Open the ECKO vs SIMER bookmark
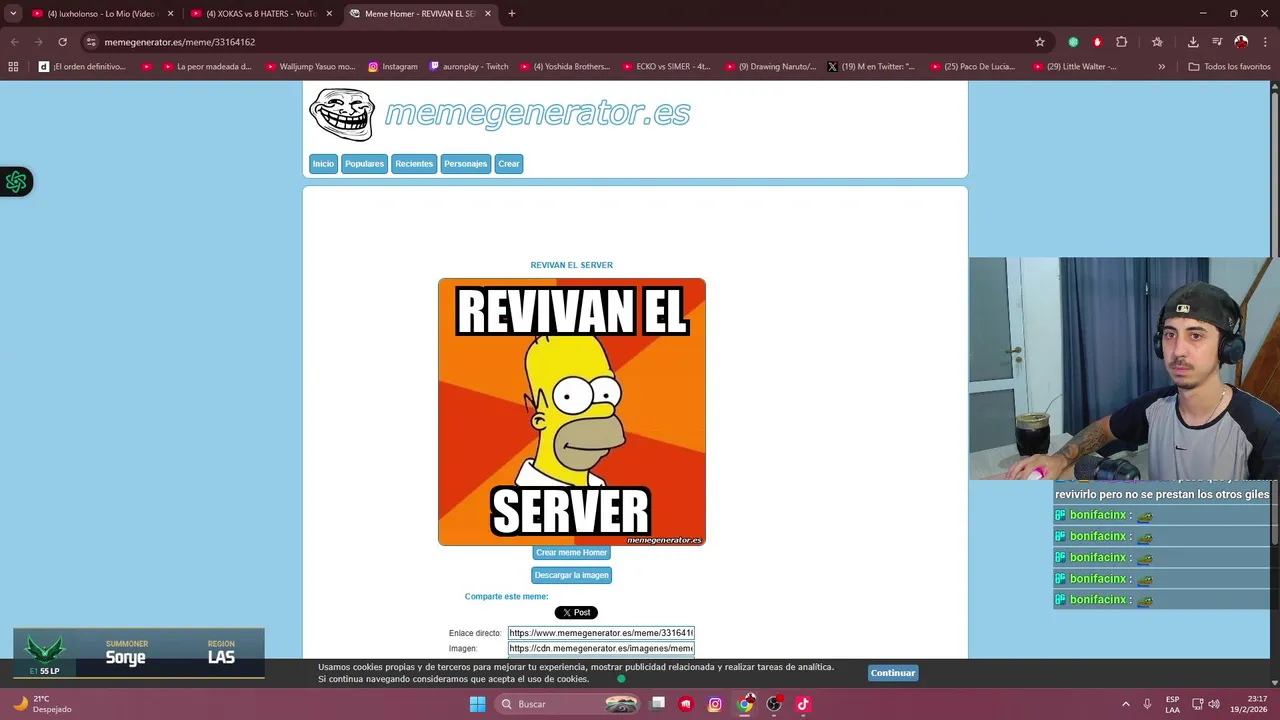Image resolution: width=1280 pixels, height=720 pixels. pos(666,67)
